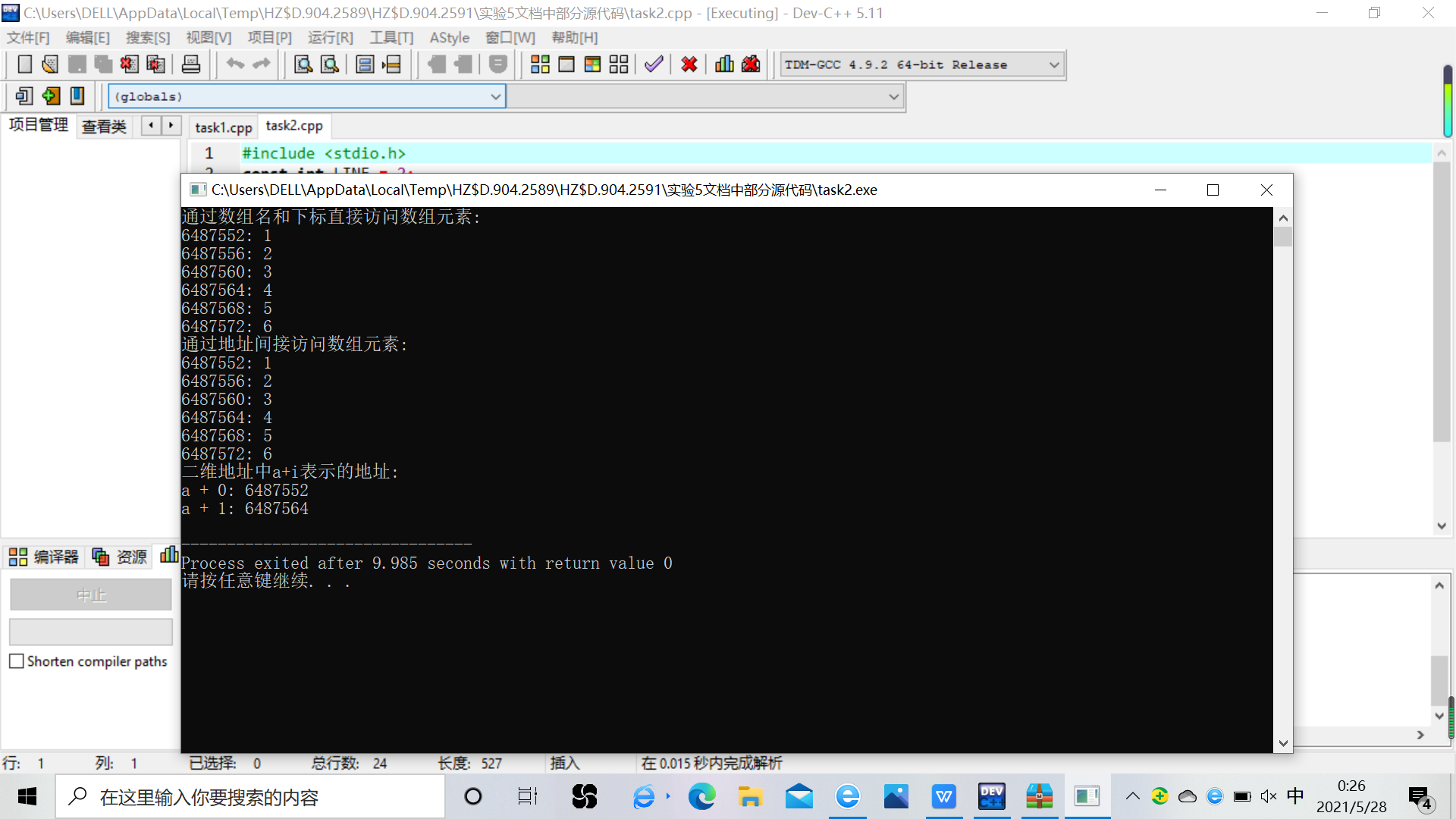The image size is (1456, 819).
Task: Click the red X stop execution icon
Action: click(689, 64)
